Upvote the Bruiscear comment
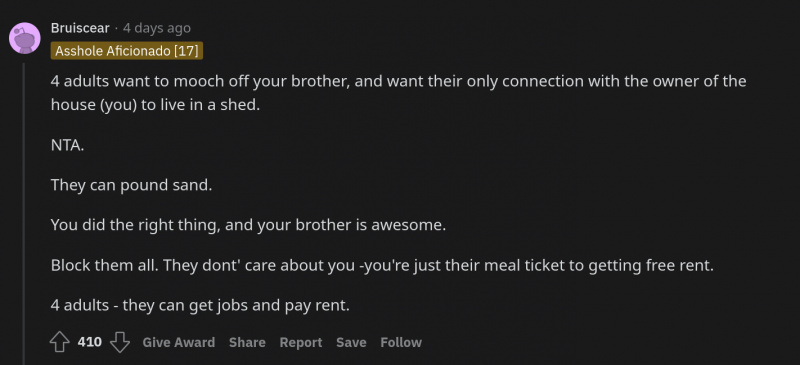The height and width of the screenshot is (365, 800). click(60, 342)
